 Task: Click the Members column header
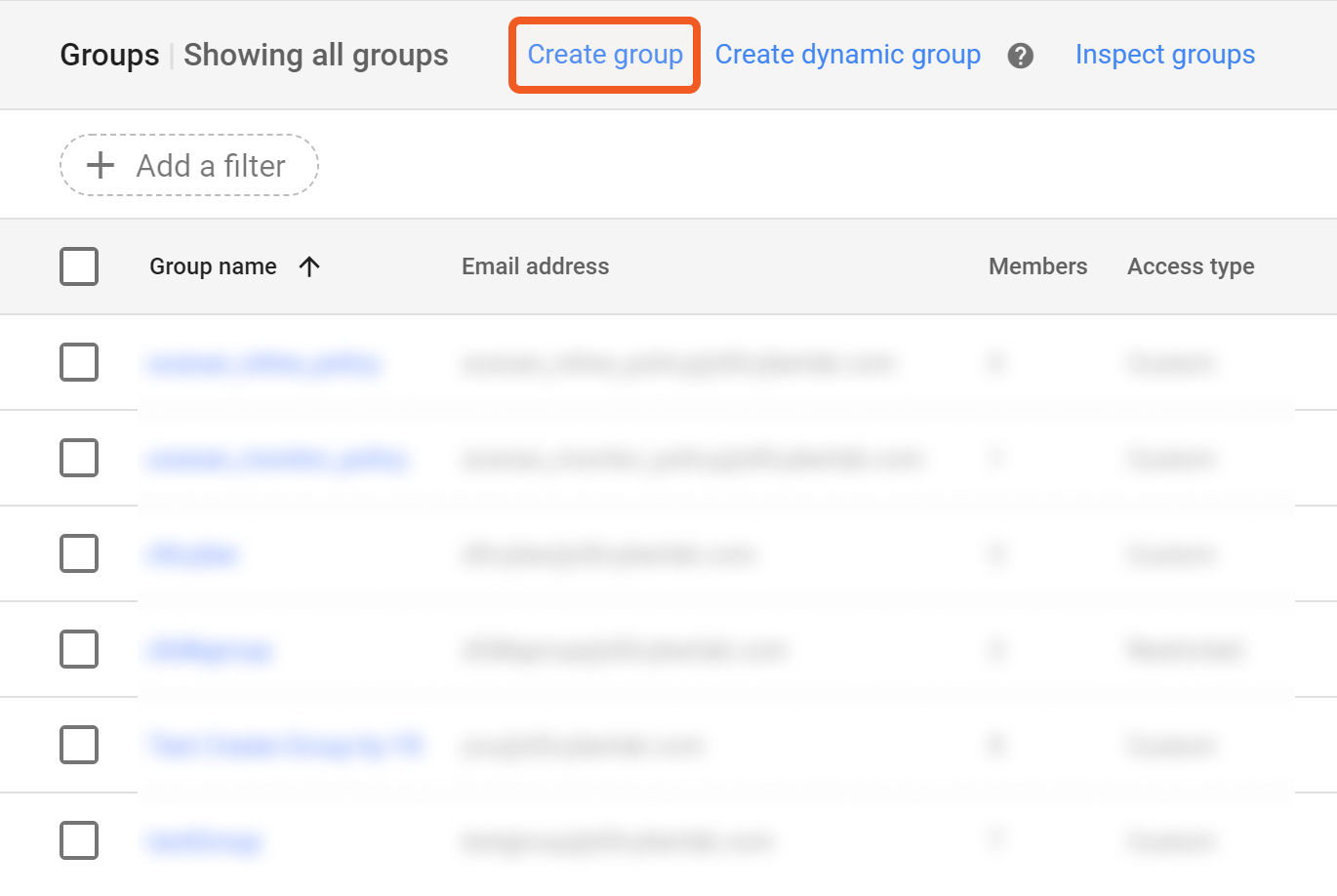(1037, 266)
